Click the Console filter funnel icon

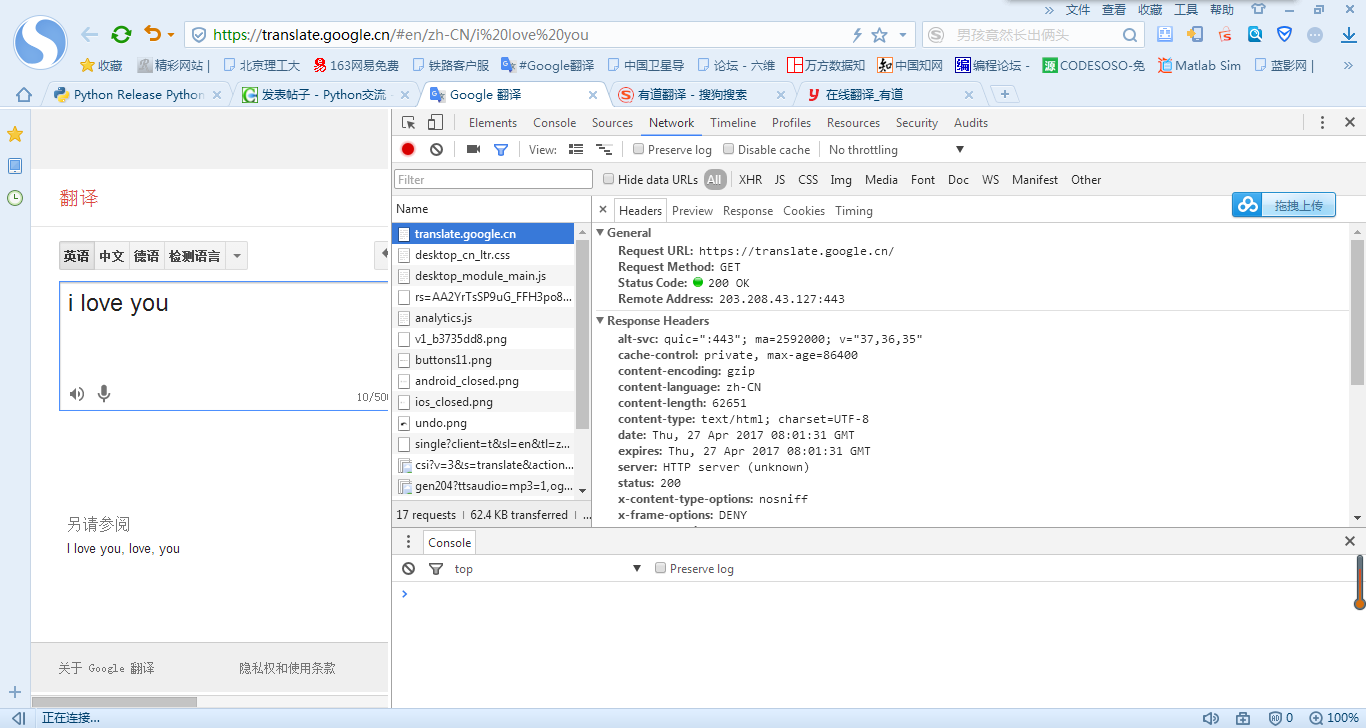(436, 568)
